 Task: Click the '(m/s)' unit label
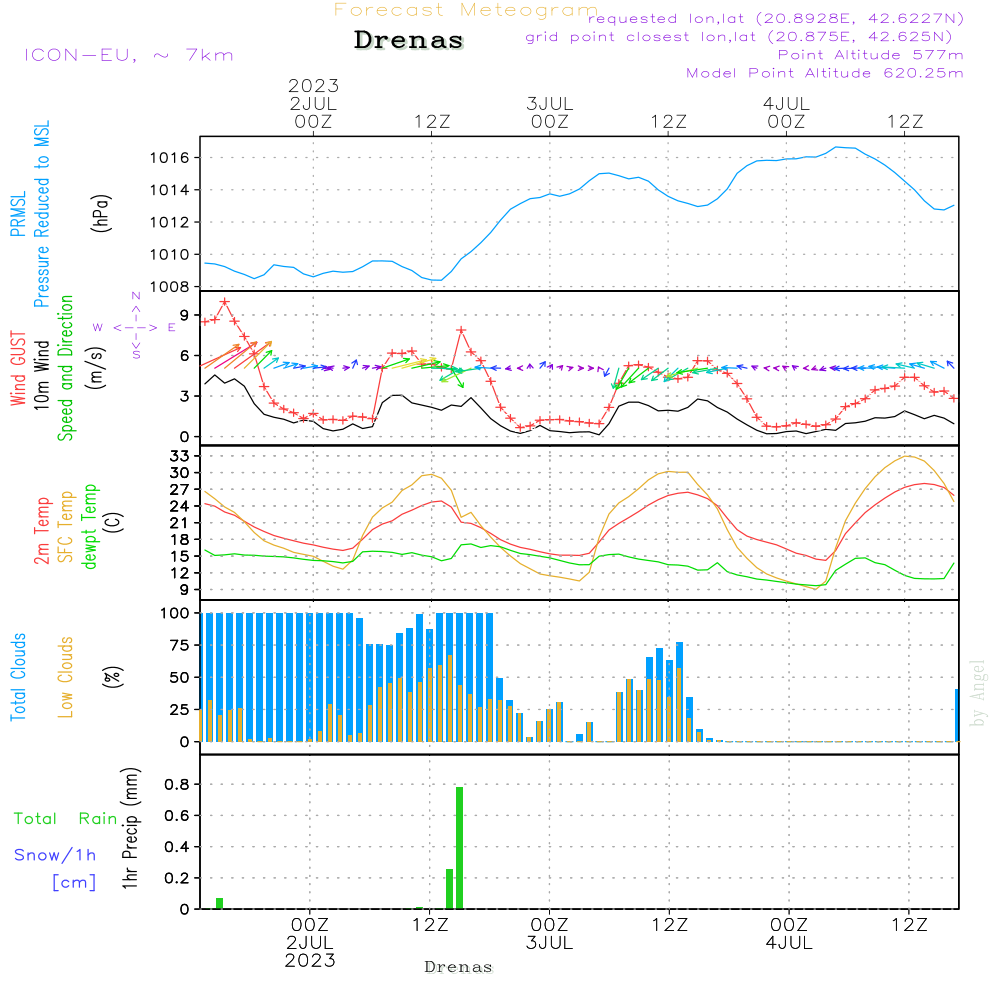[x=96, y=368]
